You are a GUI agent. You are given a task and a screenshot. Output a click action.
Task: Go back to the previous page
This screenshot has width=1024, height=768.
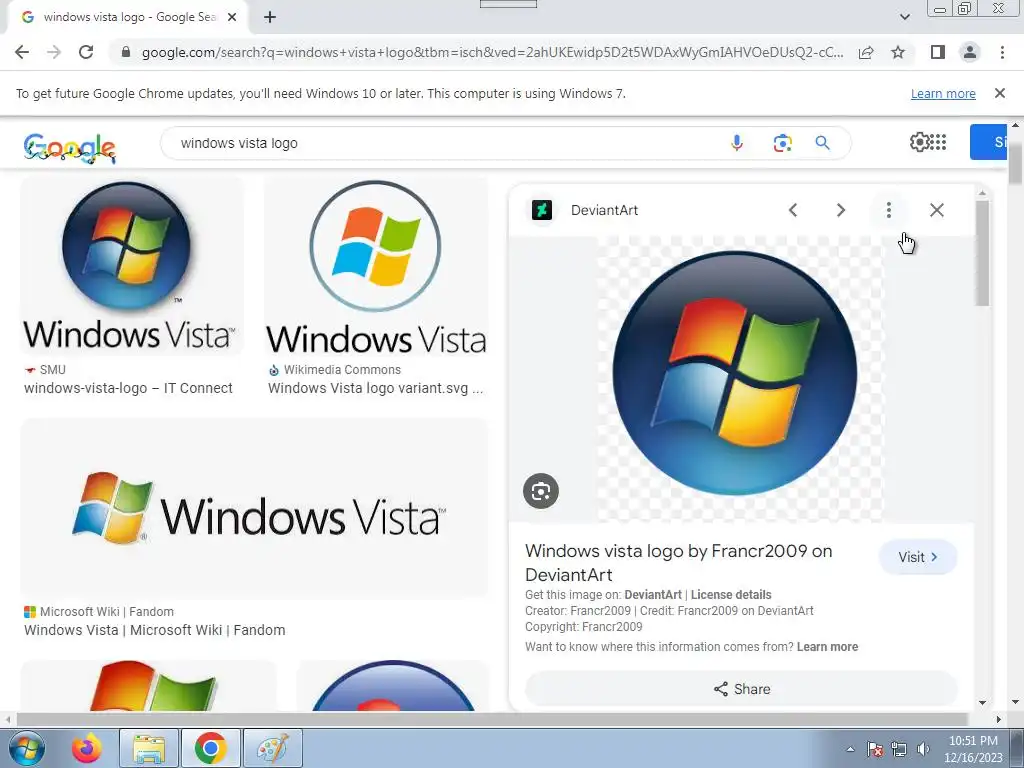tap(22, 52)
